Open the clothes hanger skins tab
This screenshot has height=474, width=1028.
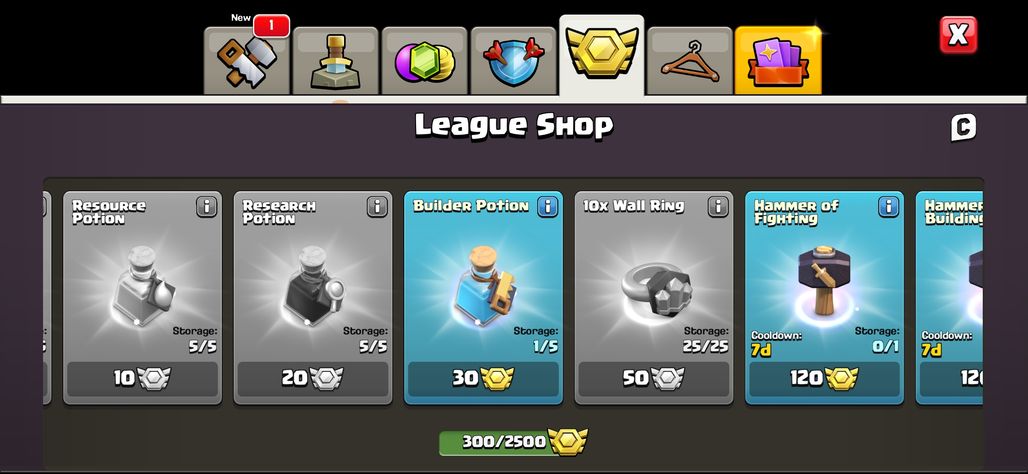click(690, 61)
